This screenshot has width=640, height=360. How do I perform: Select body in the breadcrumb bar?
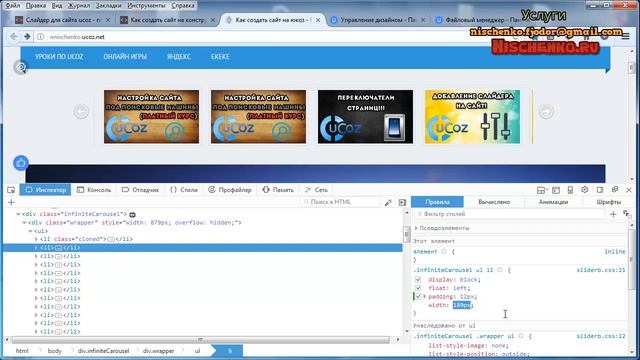(x=54, y=351)
